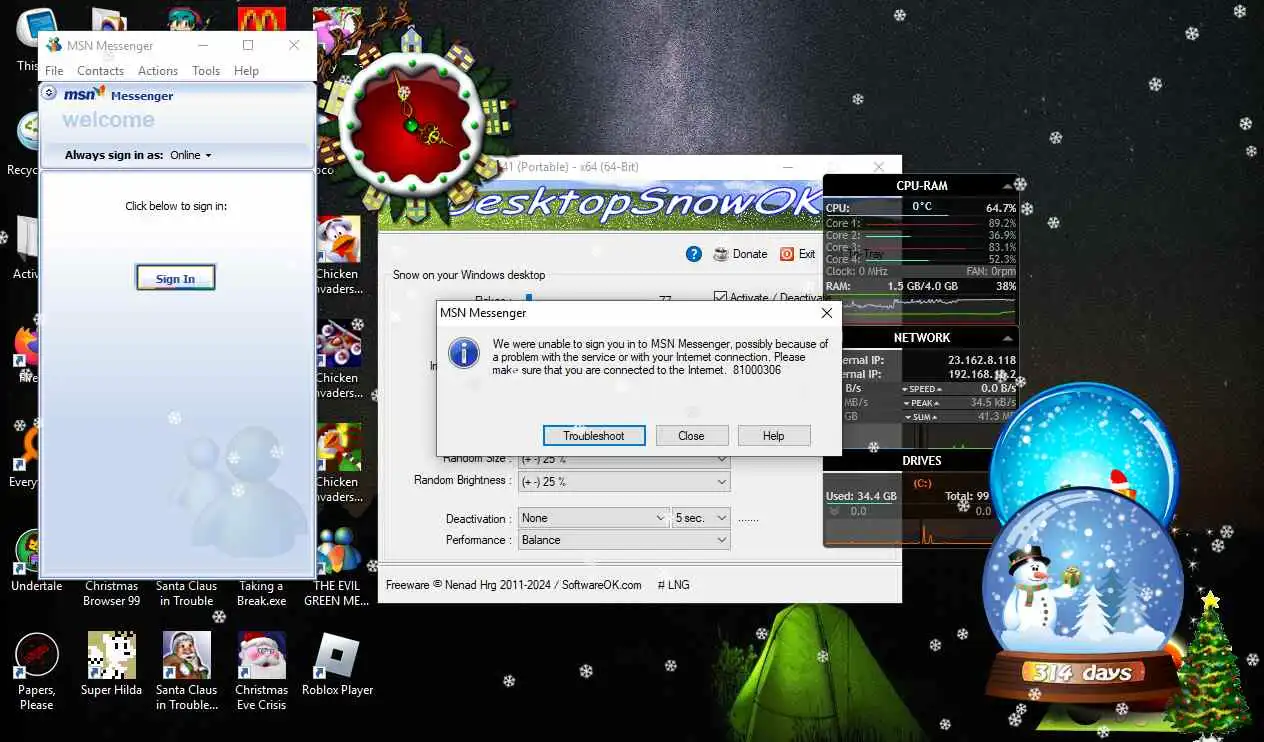This screenshot has height=742, width=1264.
Task: Select the McDonald's logo desktop icon
Action: pos(262,20)
